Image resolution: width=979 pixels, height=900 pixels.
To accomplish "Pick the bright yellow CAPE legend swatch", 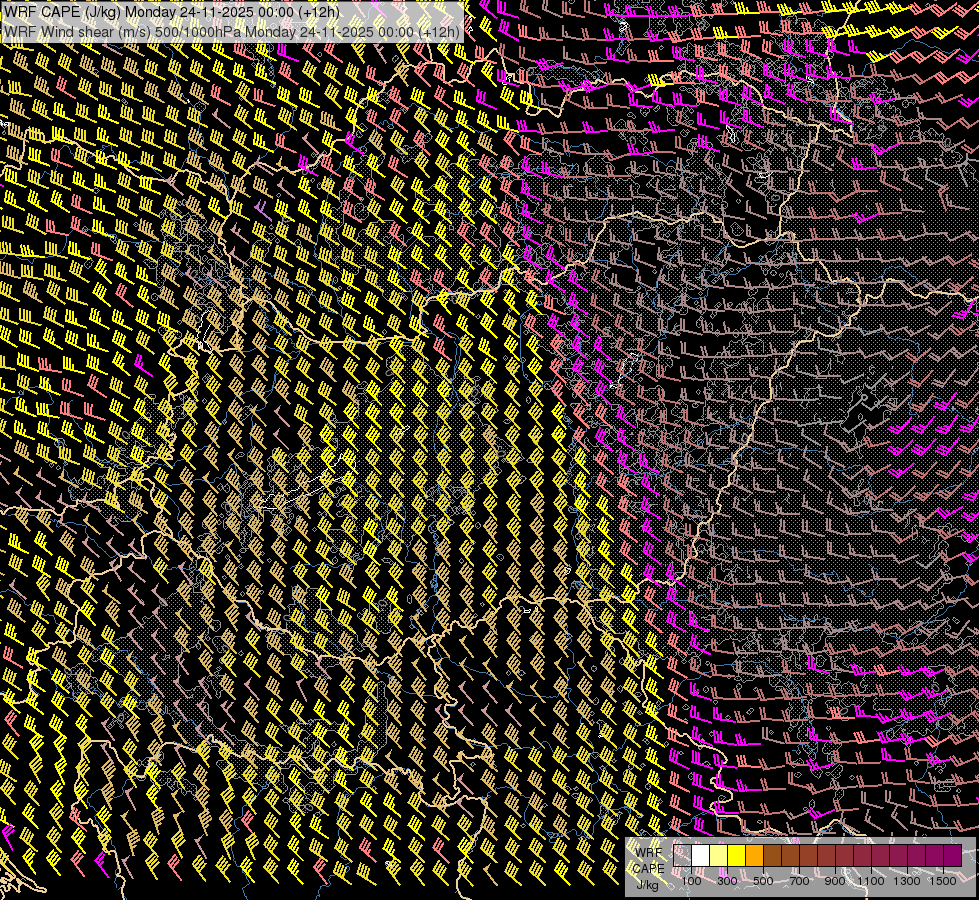I will [x=737, y=856].
